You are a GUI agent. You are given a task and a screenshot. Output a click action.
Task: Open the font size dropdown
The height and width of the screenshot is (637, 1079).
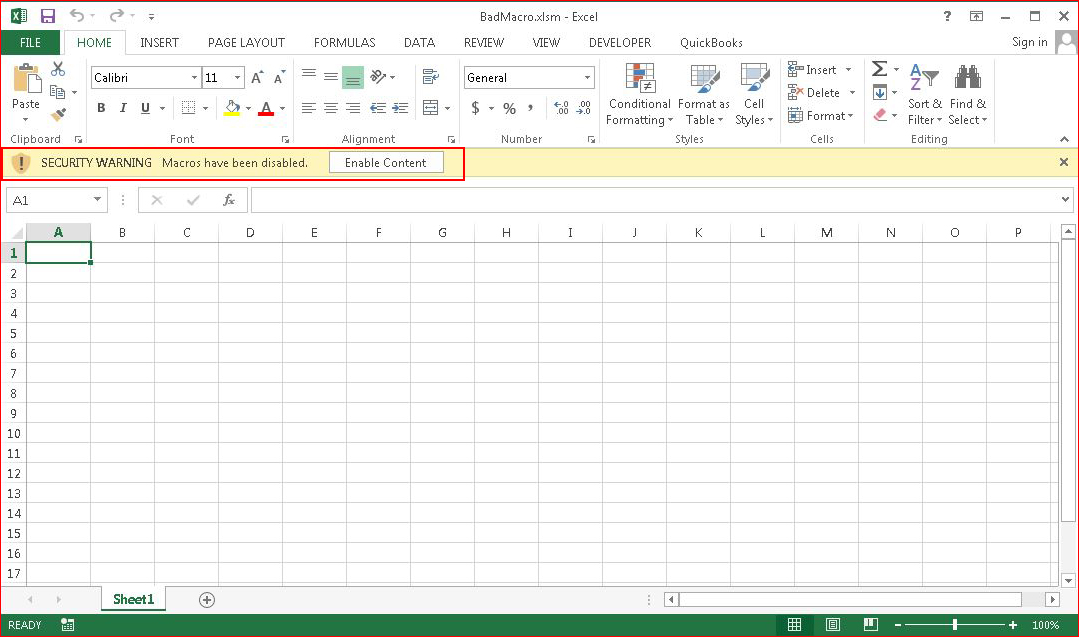point(237,78)
